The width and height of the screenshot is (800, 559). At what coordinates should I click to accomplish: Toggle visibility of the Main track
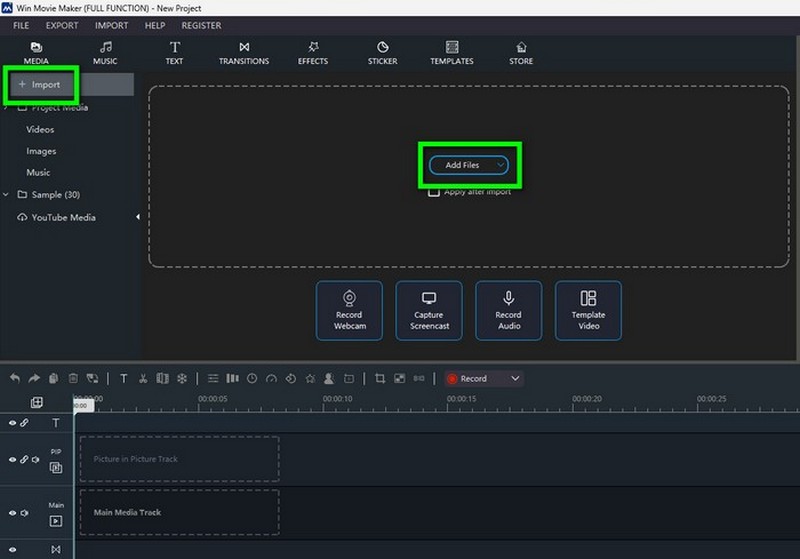point(12,513)
